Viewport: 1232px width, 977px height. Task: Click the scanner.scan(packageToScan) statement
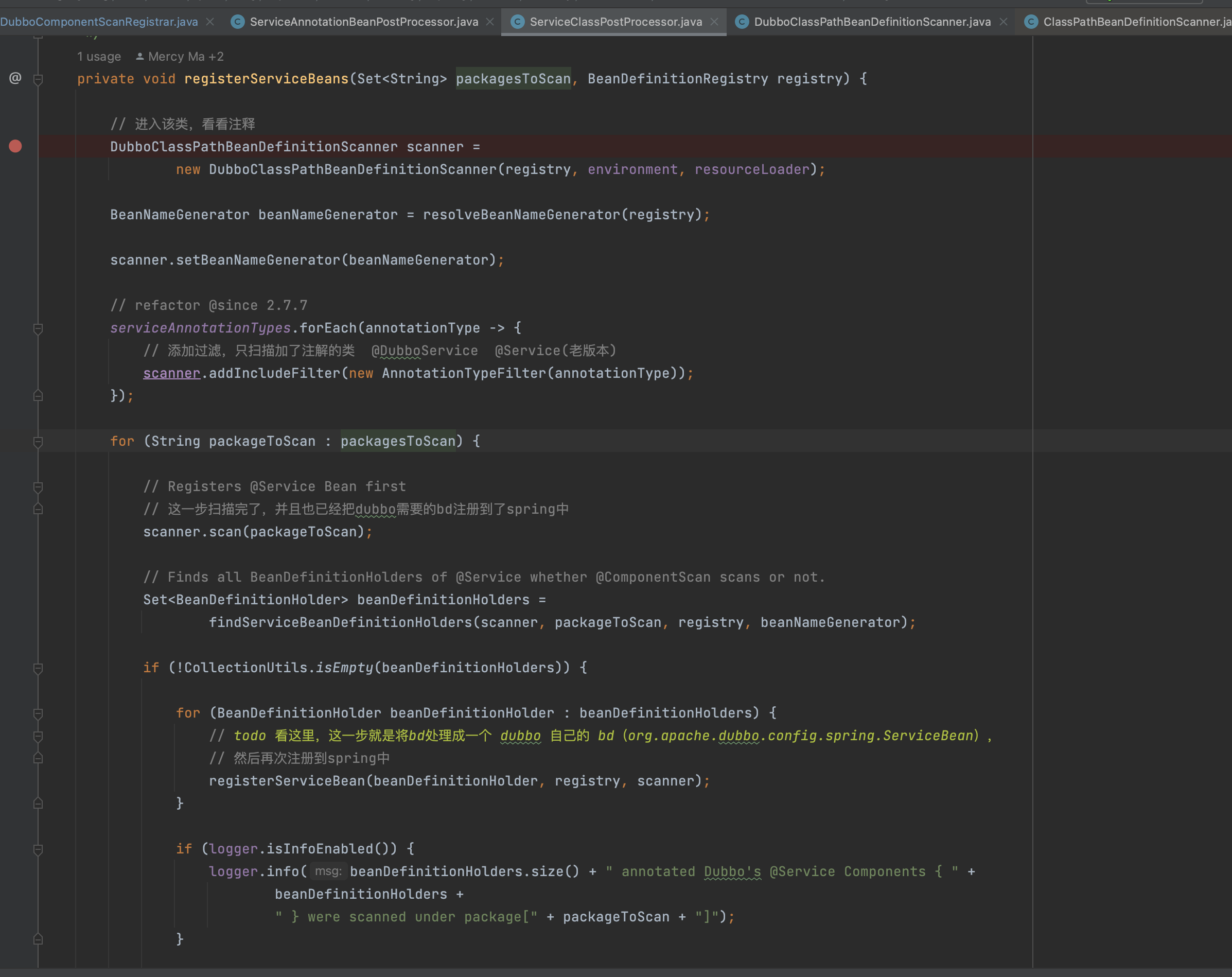258,532
